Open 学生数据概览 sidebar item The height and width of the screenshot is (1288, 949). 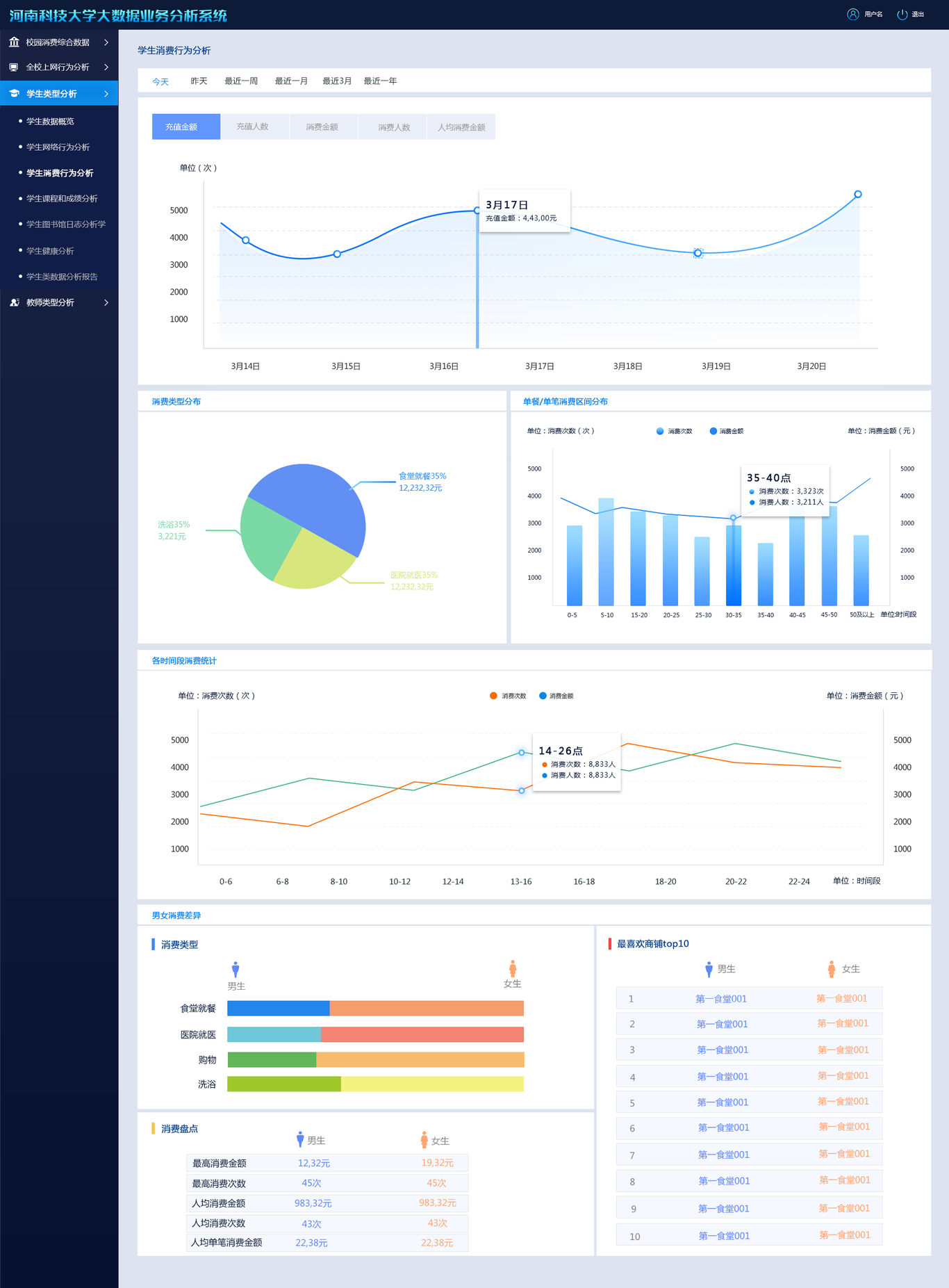50,121
